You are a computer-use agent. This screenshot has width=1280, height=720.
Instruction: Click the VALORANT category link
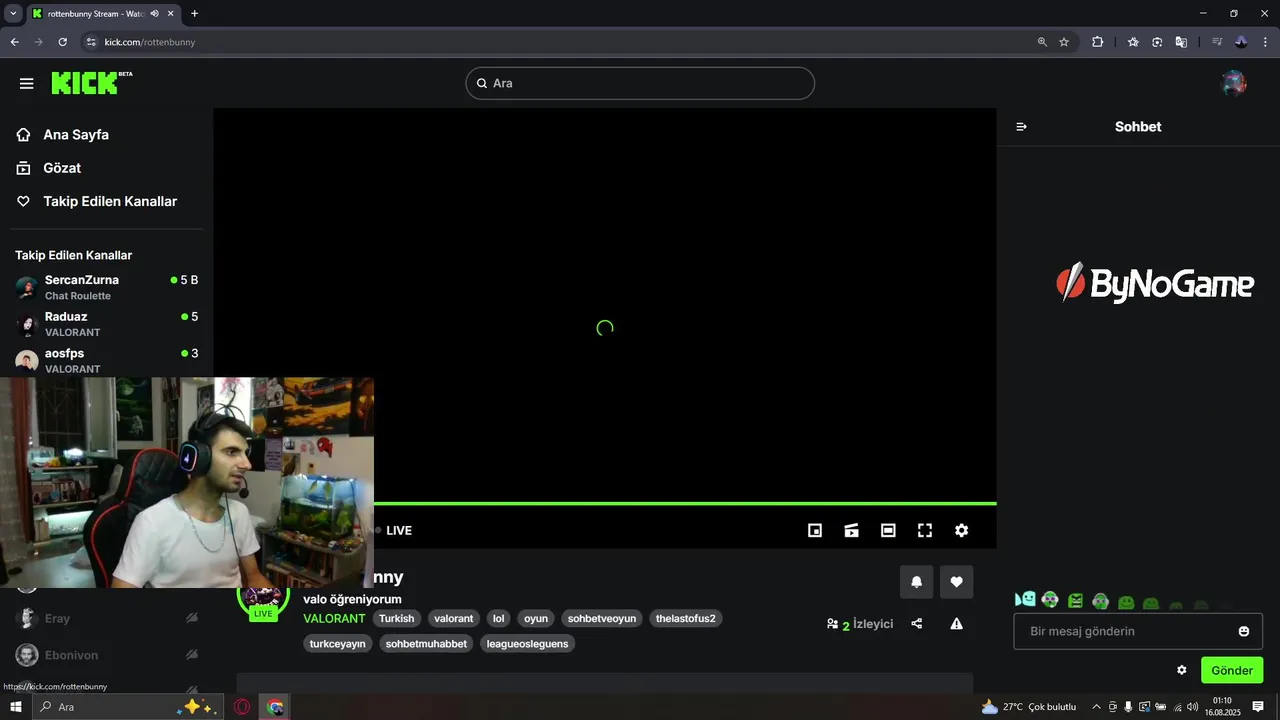[x=334, y=619]
